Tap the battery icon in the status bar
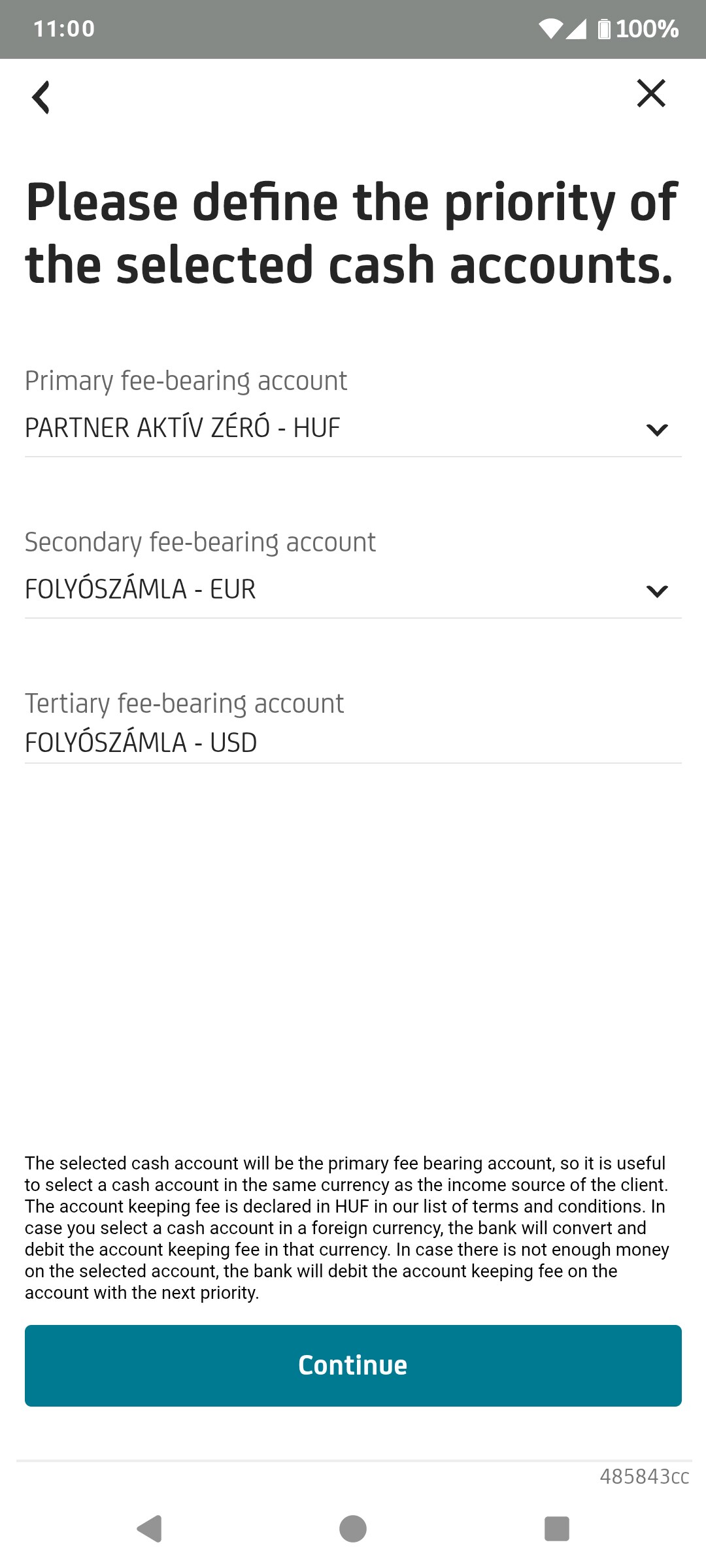 coord(605,29)
